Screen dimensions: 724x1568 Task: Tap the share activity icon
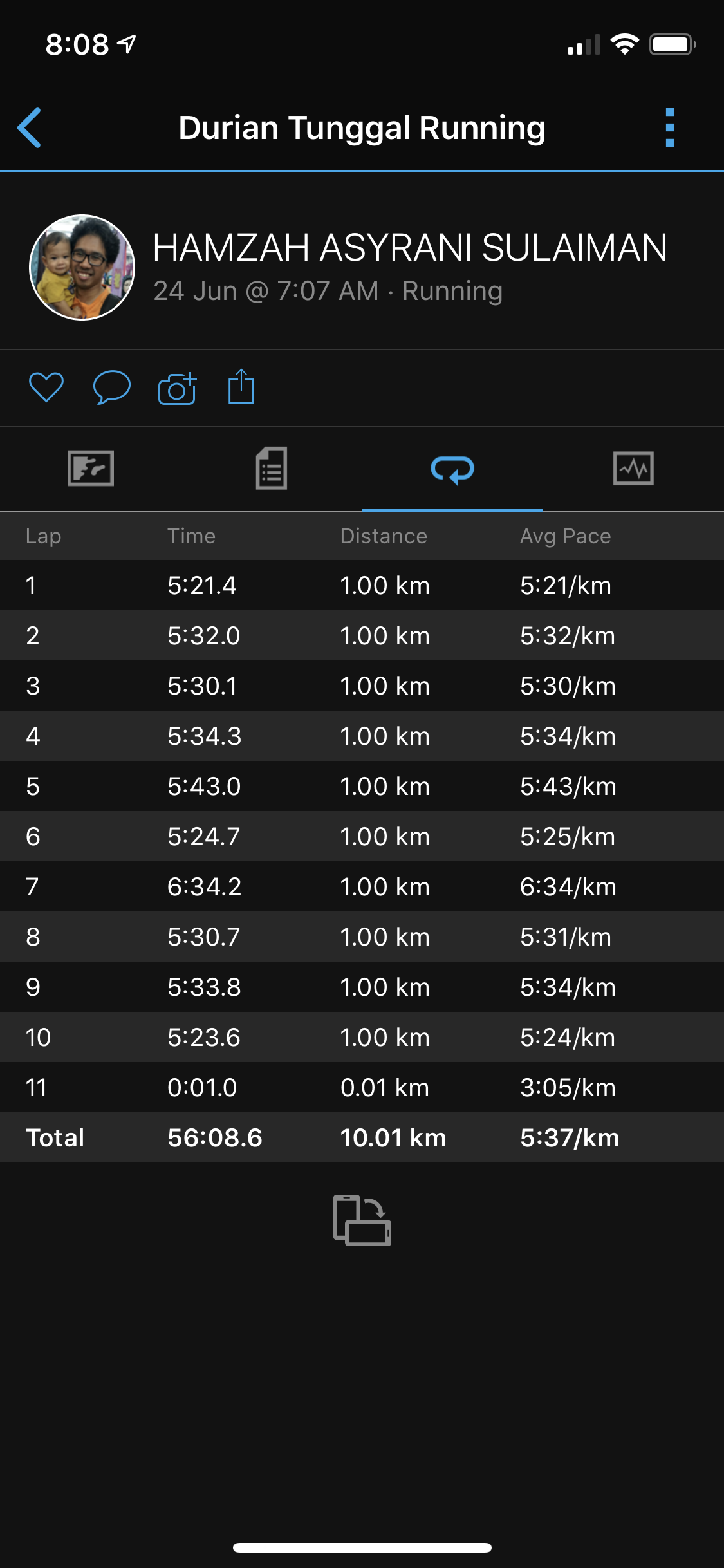pyautogui.click(x=241, y=387)
